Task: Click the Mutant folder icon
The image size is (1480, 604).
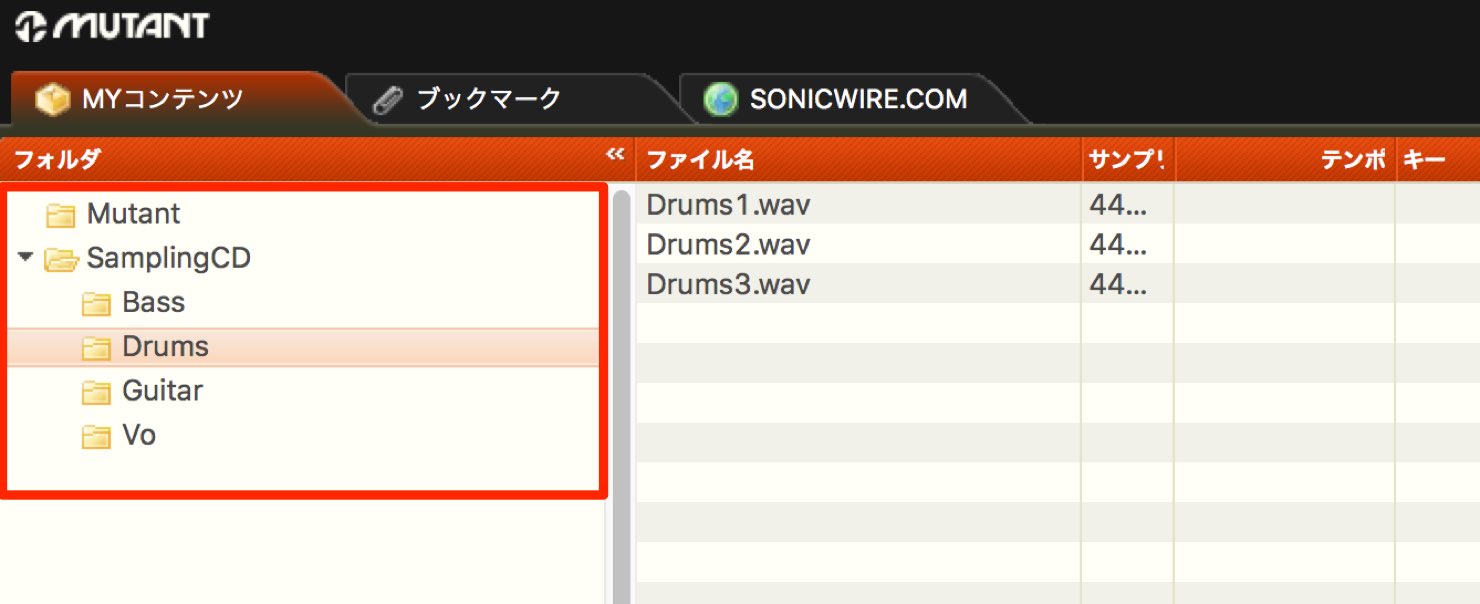Action: (x=61, y=215)
